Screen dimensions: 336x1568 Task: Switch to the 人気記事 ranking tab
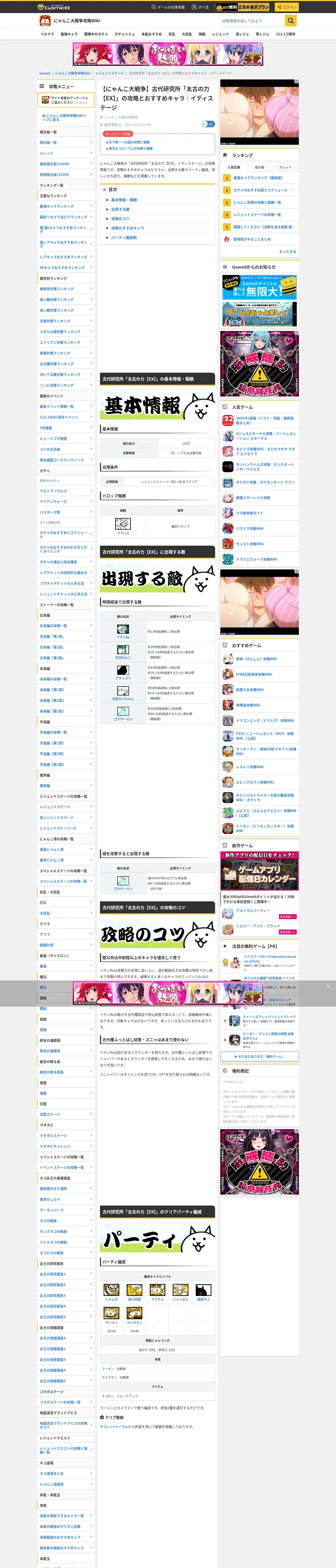tap(234, 167)
